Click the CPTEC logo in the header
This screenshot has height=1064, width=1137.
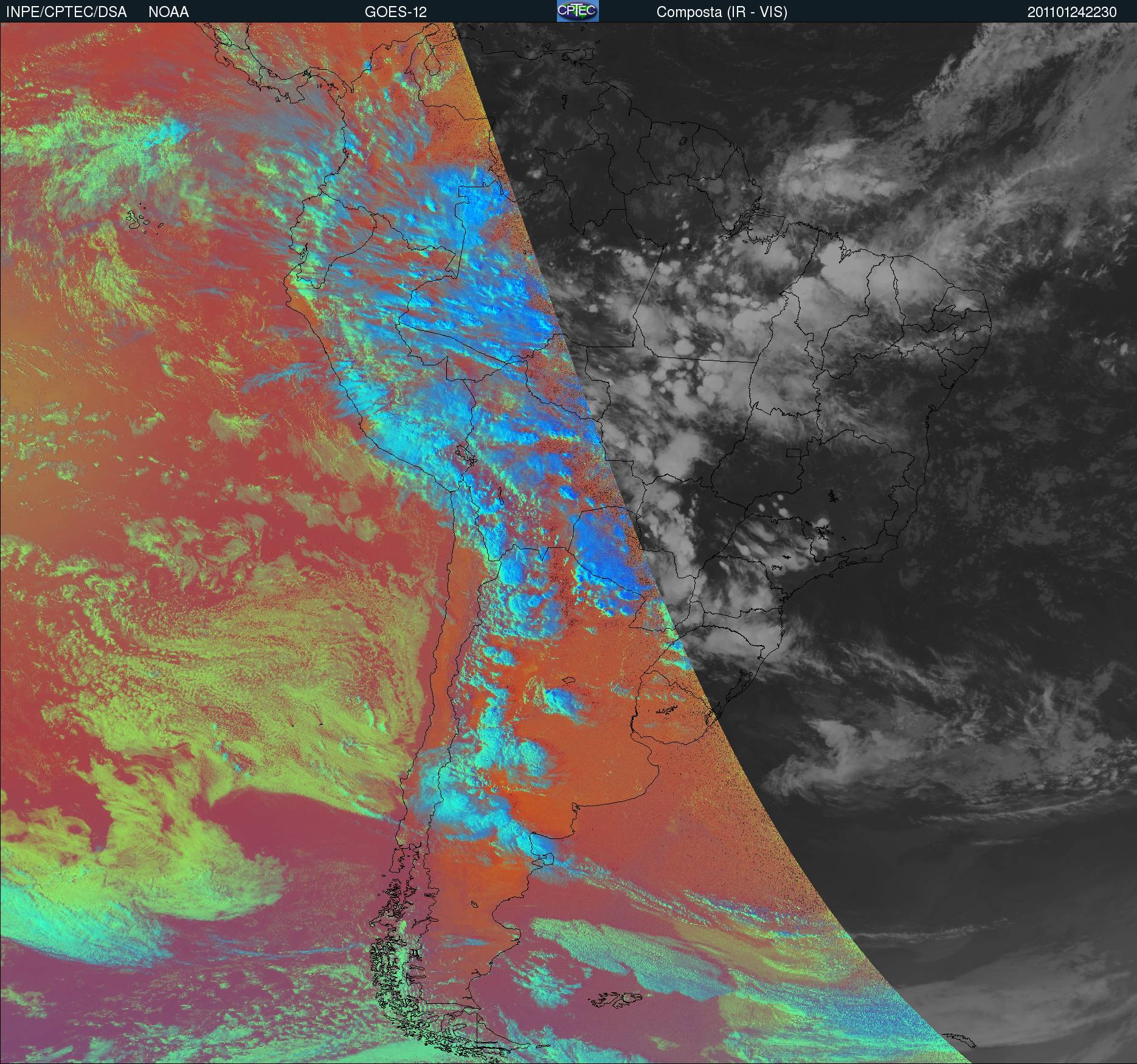(x=577, y=11)
